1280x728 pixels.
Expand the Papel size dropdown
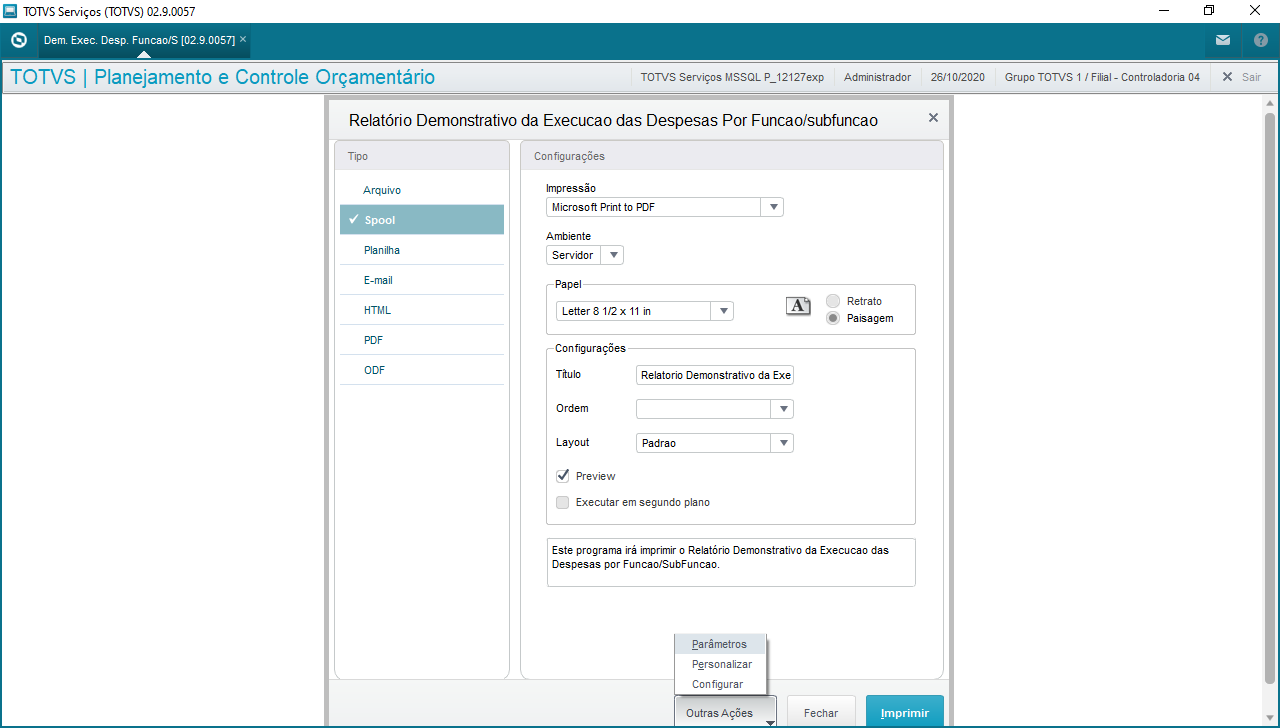(722, 311)
